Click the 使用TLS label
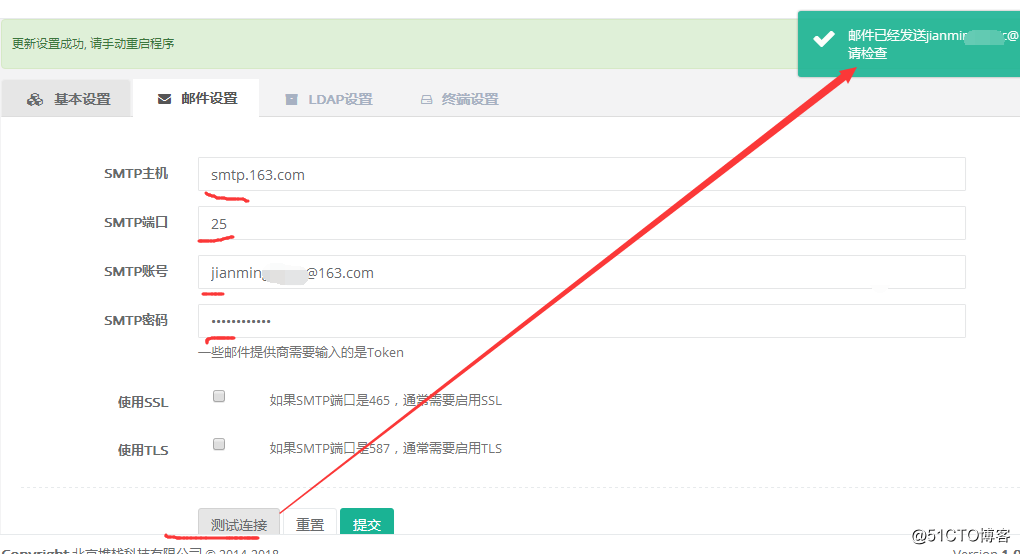 click(x=143, y=450)
